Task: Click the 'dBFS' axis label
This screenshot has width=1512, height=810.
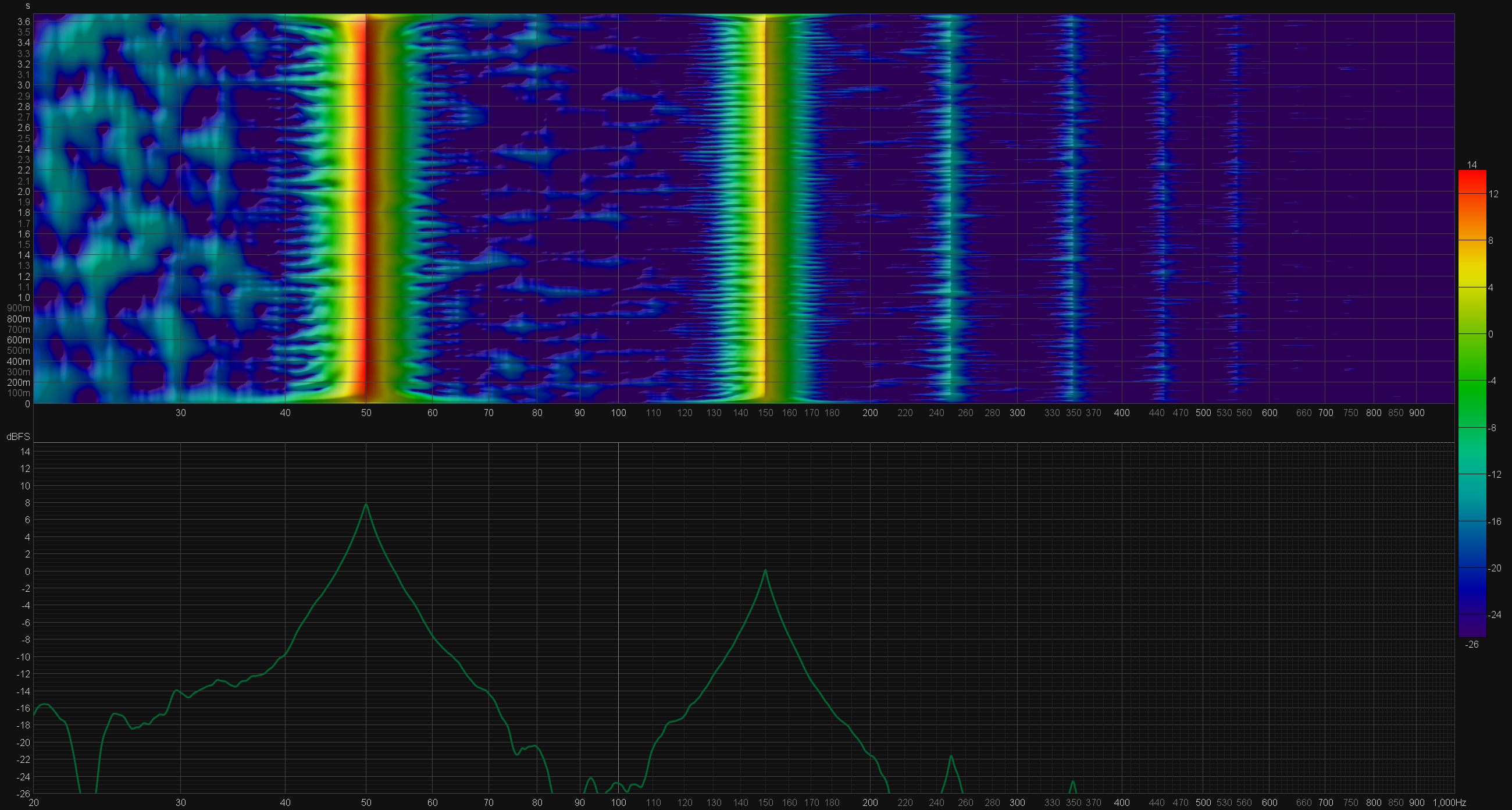Action: [x=18, y=436]
